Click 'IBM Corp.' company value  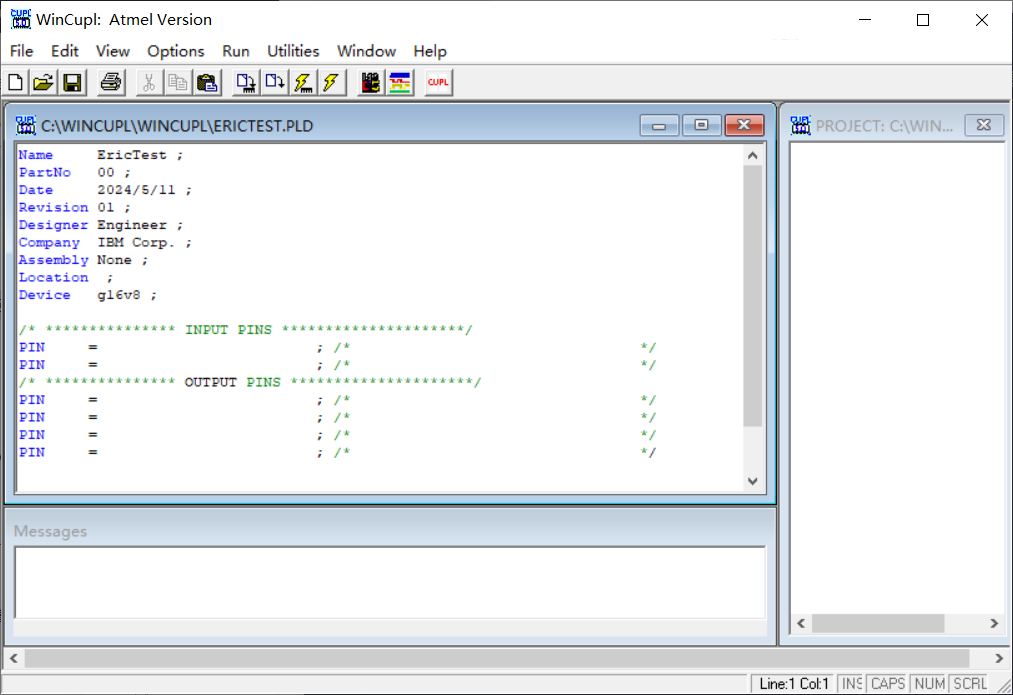click(136, 242)
